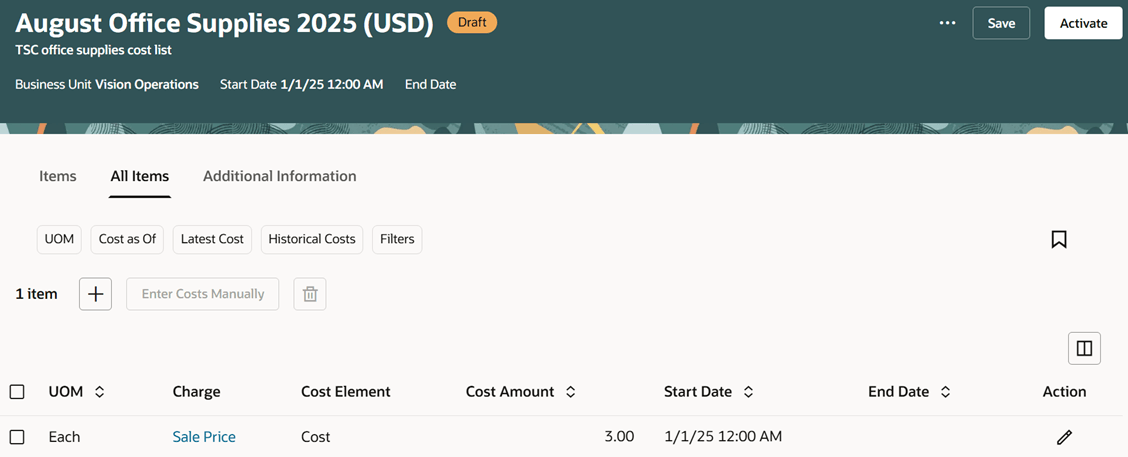Screen dimensions: 1128x457
Task: Check the Each row checkbox
Action: (x=17, y=437)
